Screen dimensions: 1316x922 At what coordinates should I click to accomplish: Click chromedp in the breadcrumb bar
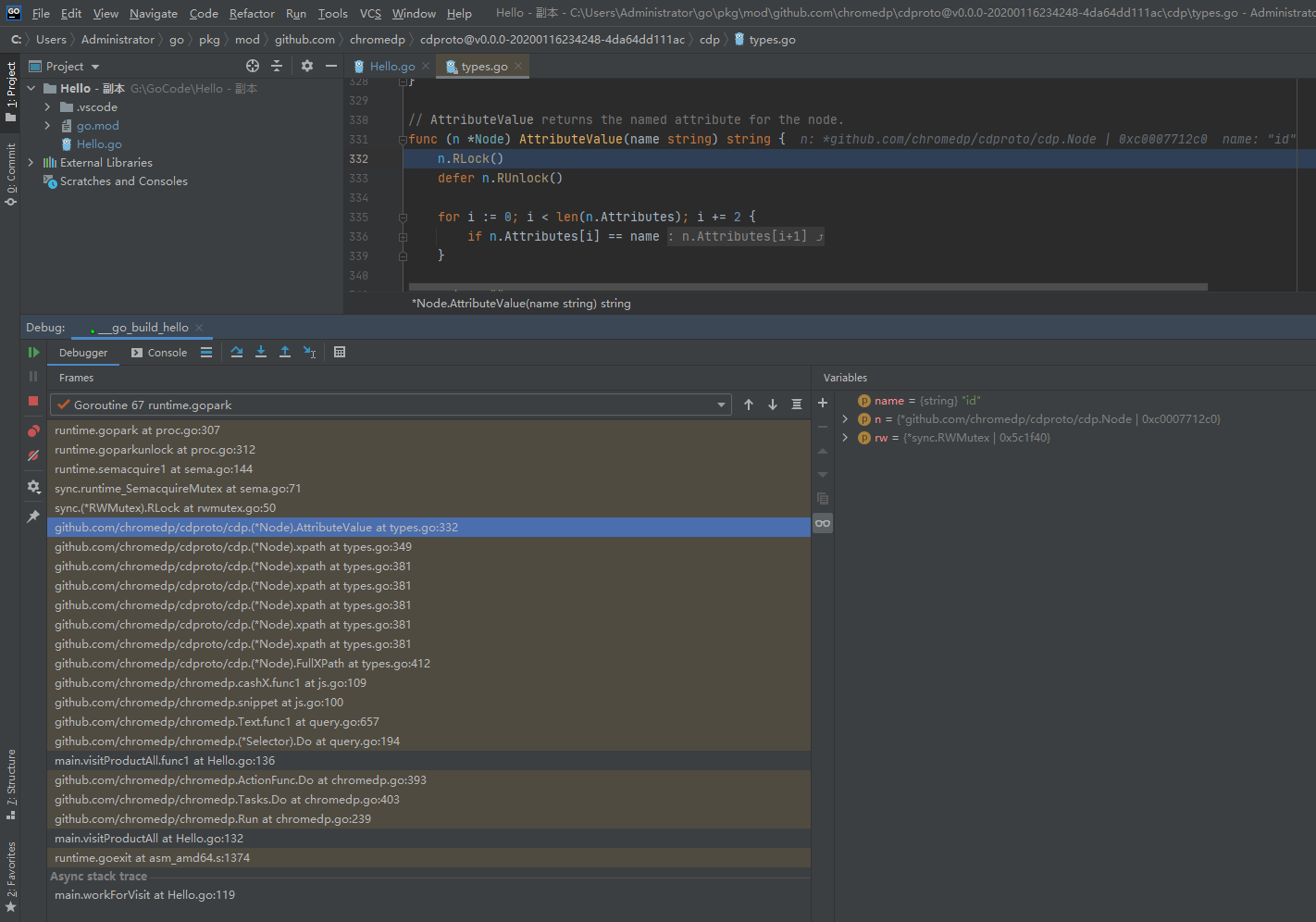click(377, 39)
